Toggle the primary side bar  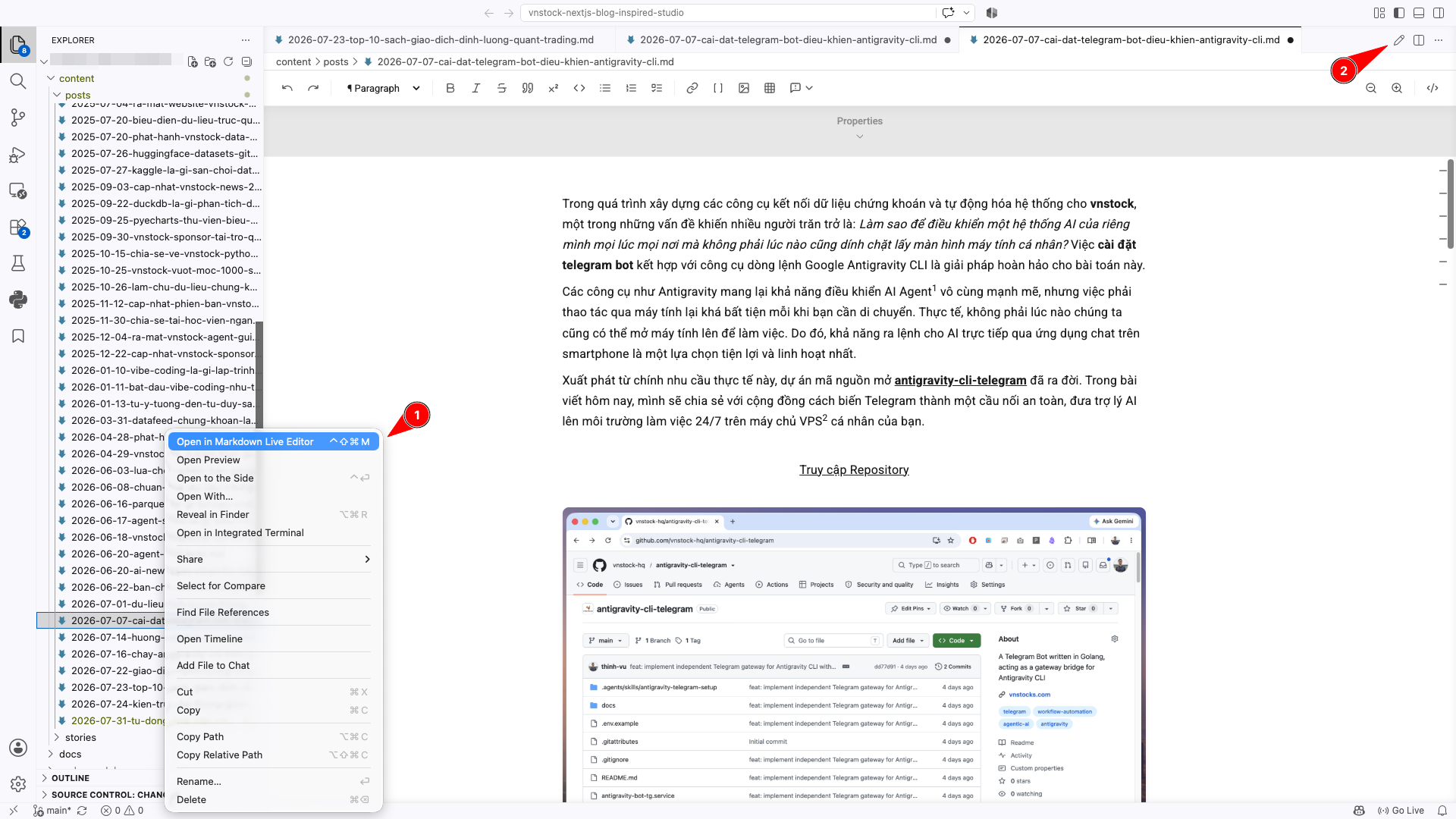(x=1399, y=13)
